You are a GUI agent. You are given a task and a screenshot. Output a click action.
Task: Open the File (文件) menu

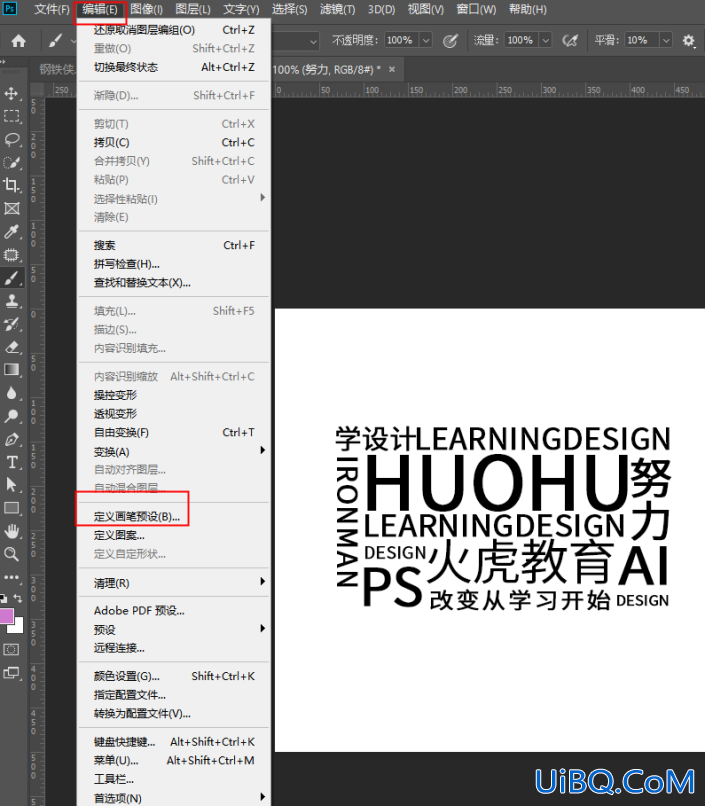[52, 9]
